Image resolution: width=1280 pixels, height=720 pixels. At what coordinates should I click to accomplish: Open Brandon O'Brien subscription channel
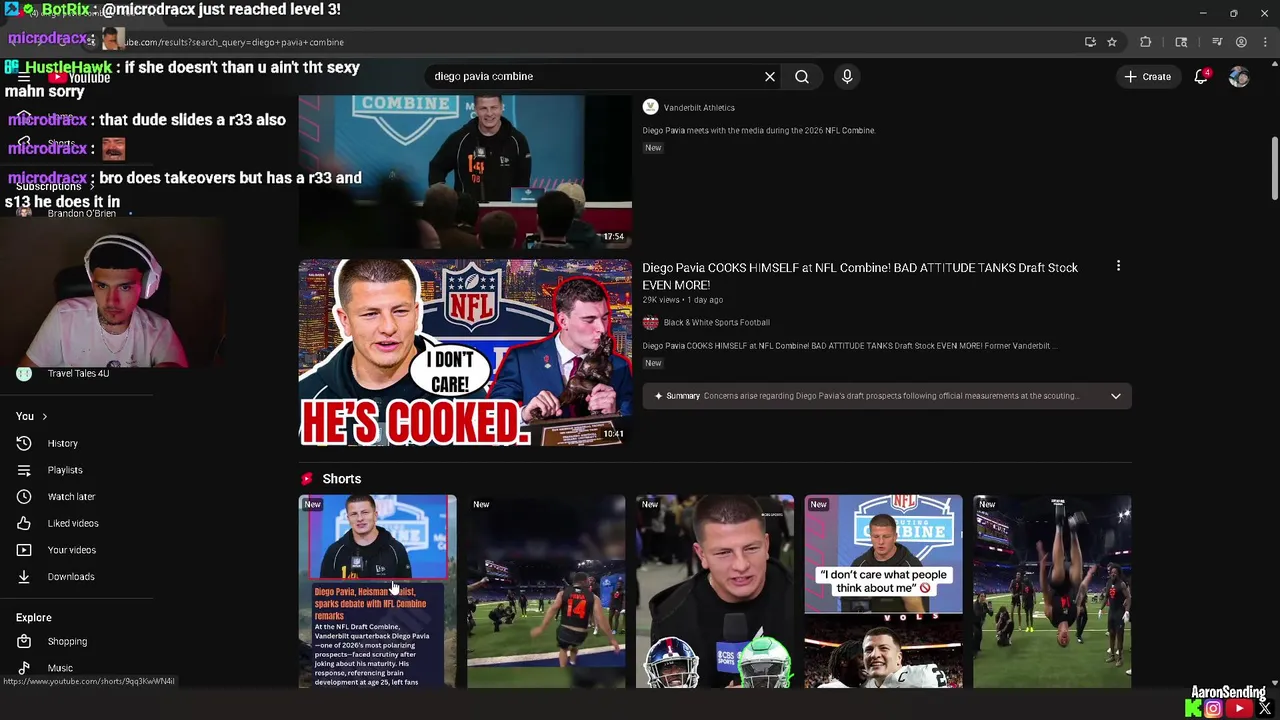pyautogui.click(x=82, y=213)
